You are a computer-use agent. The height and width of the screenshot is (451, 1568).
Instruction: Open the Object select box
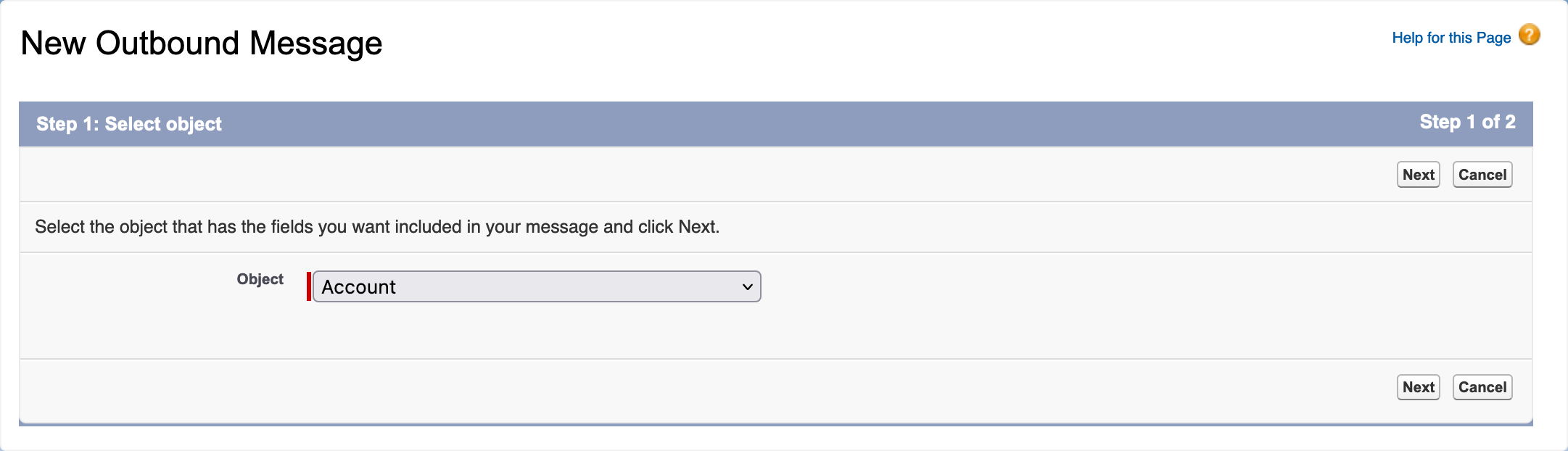point(537,286)
